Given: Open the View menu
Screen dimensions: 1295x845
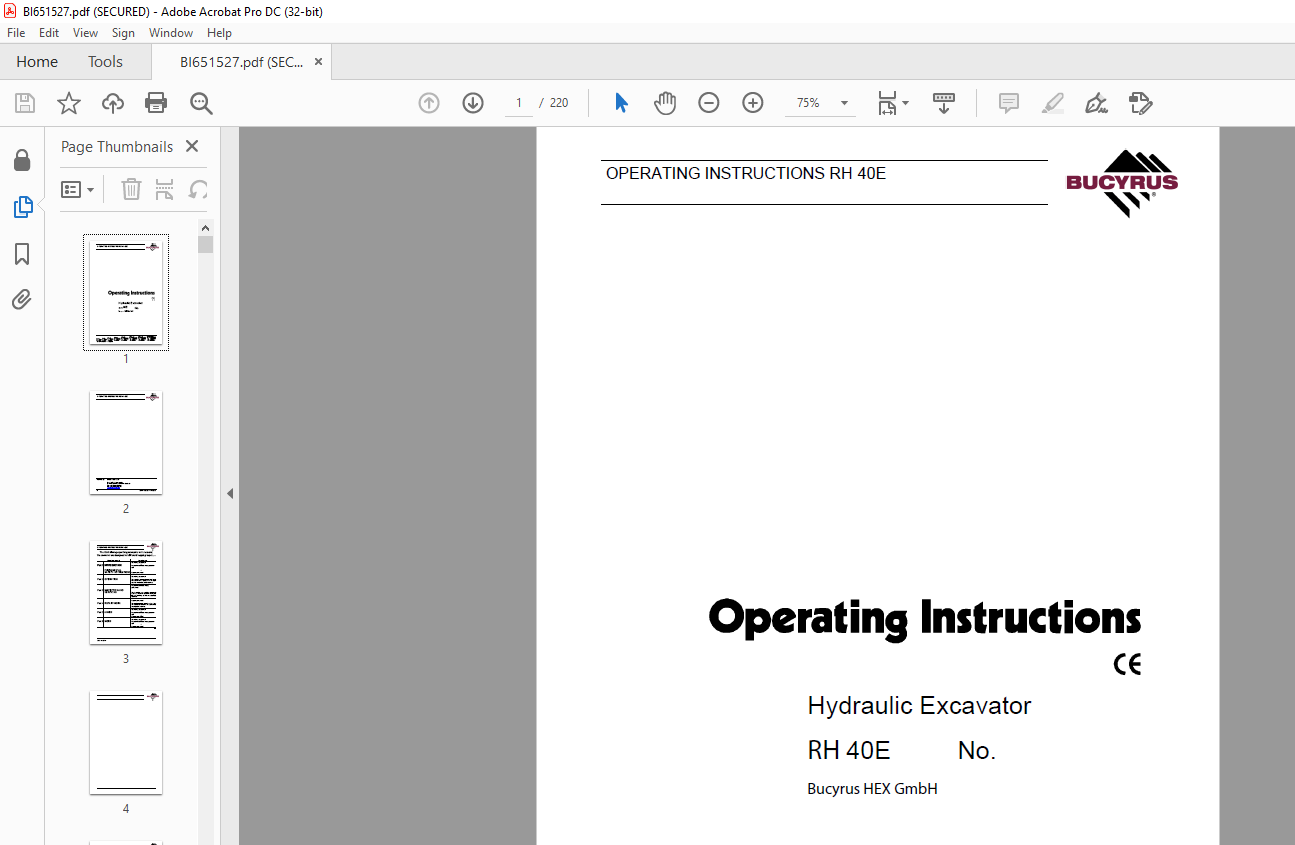Looking at the screenshot, I should click(x=86, y=33).
